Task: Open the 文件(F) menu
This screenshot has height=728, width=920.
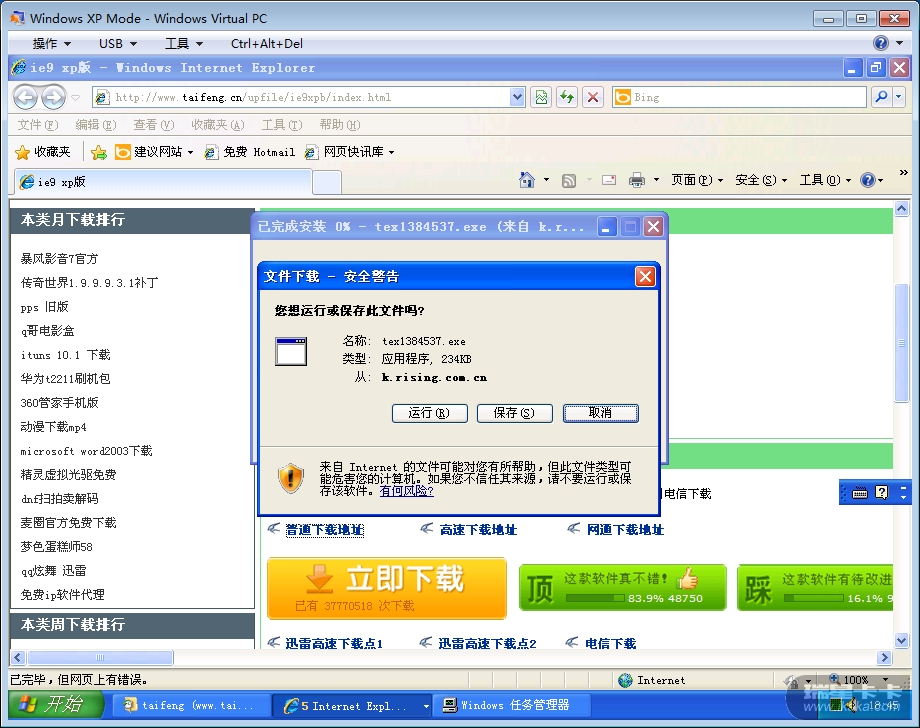Action: pos(38,125)
